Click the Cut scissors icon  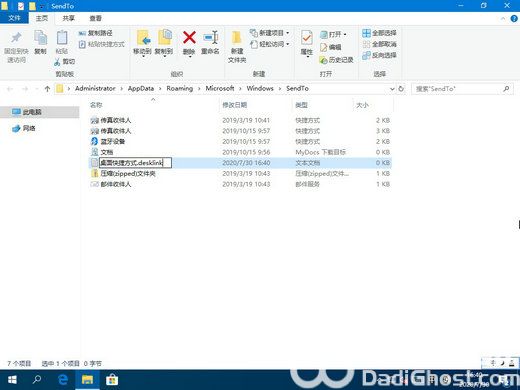point(57,61)
